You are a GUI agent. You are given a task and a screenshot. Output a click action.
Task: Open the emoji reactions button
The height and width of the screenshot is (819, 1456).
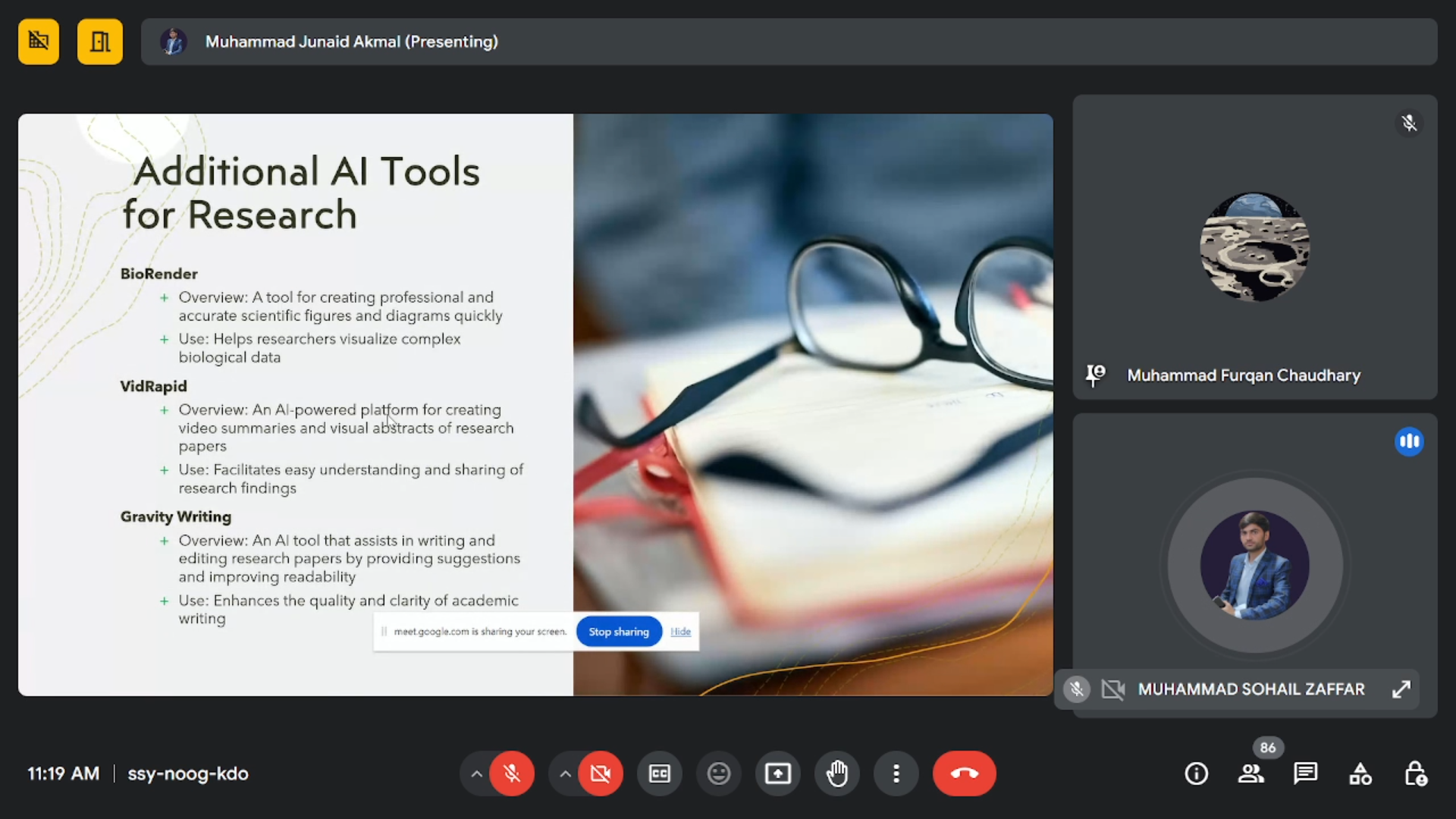click(719, 773)
